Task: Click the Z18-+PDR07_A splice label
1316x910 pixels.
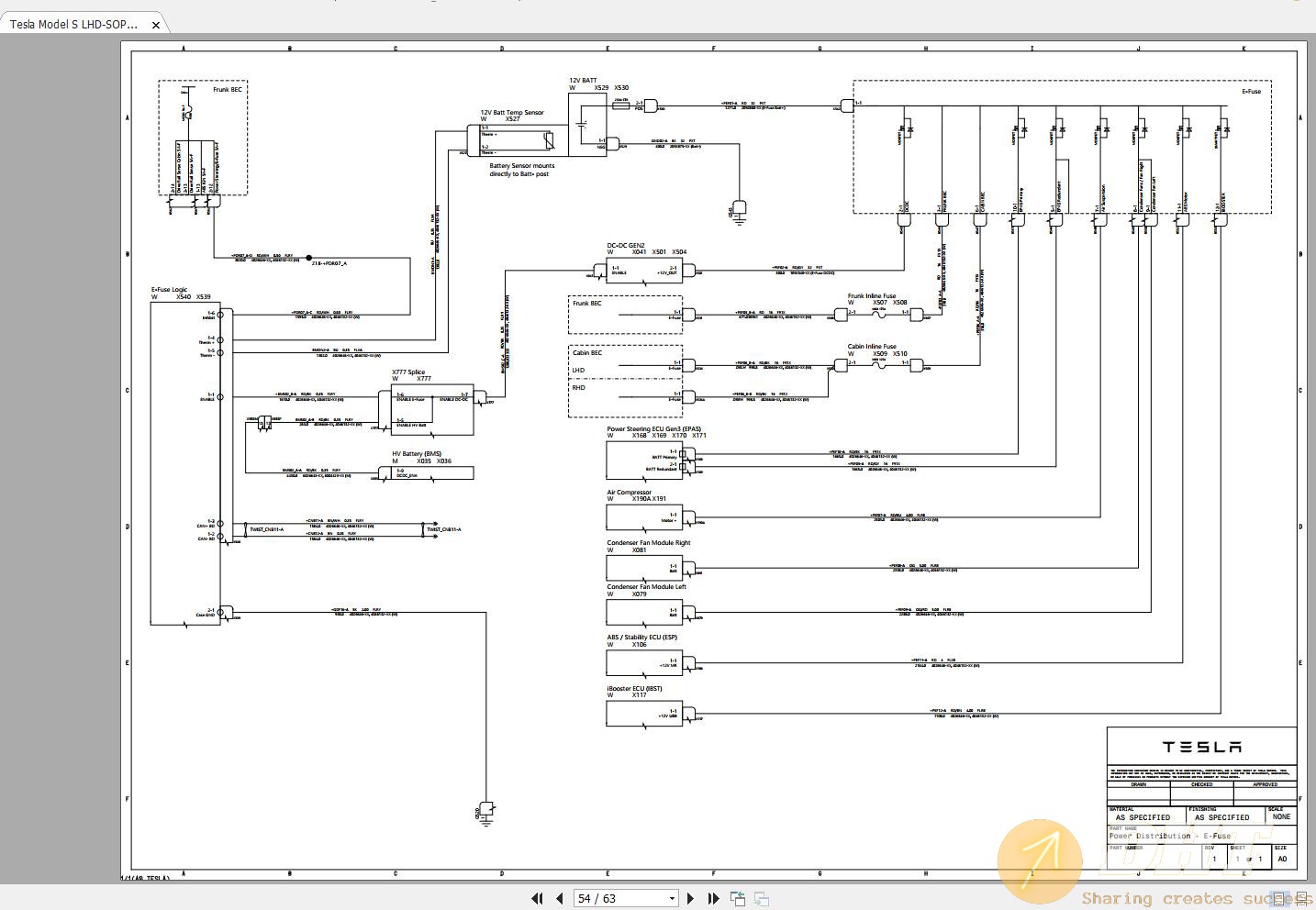Action: [x=329, y=263]
